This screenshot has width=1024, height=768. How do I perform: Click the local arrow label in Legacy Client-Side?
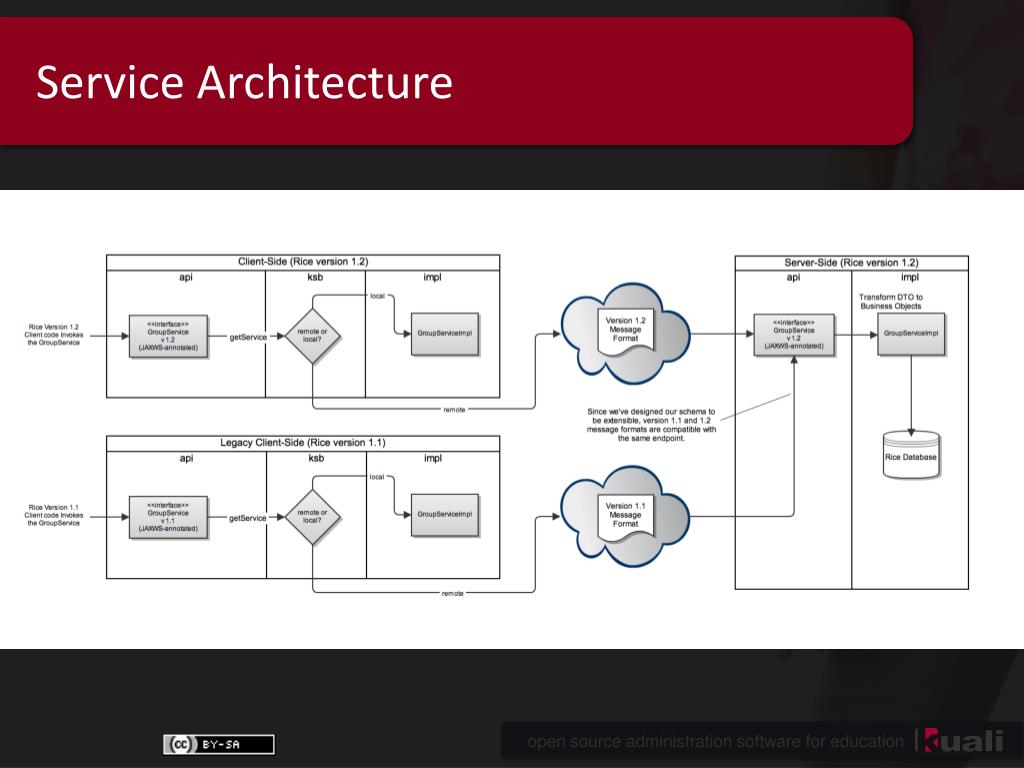pyautogui.click(x=377, y=477)
